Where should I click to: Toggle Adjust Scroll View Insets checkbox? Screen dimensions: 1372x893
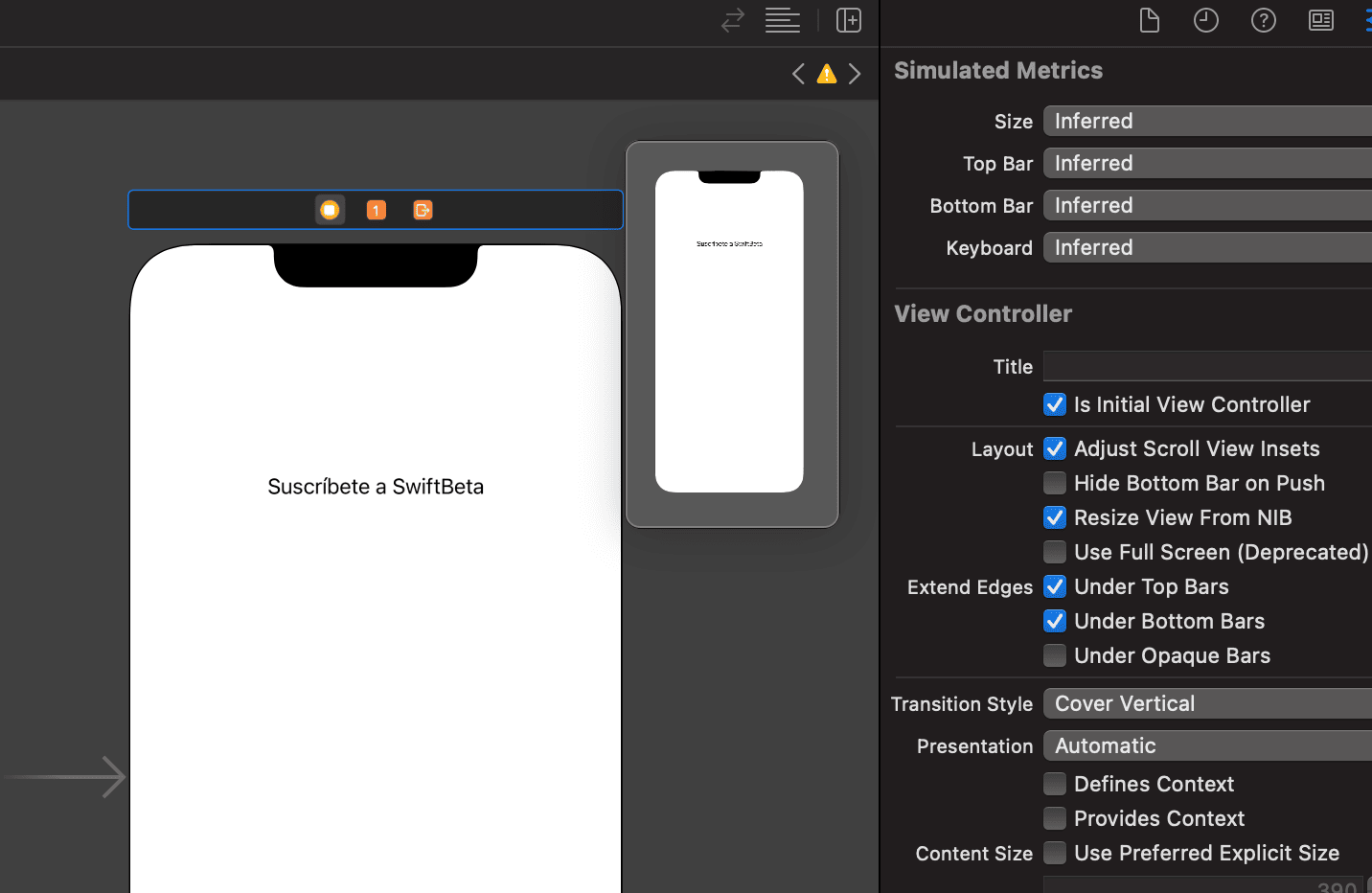point(1055,448)
